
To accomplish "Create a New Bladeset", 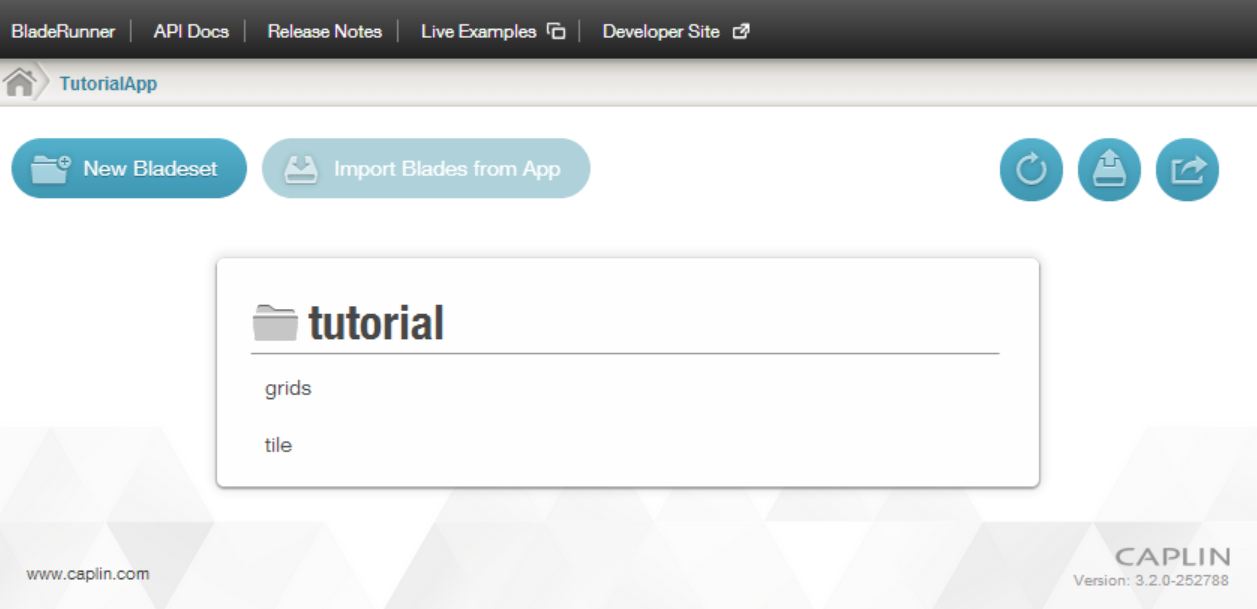I will tap(129, 168).
